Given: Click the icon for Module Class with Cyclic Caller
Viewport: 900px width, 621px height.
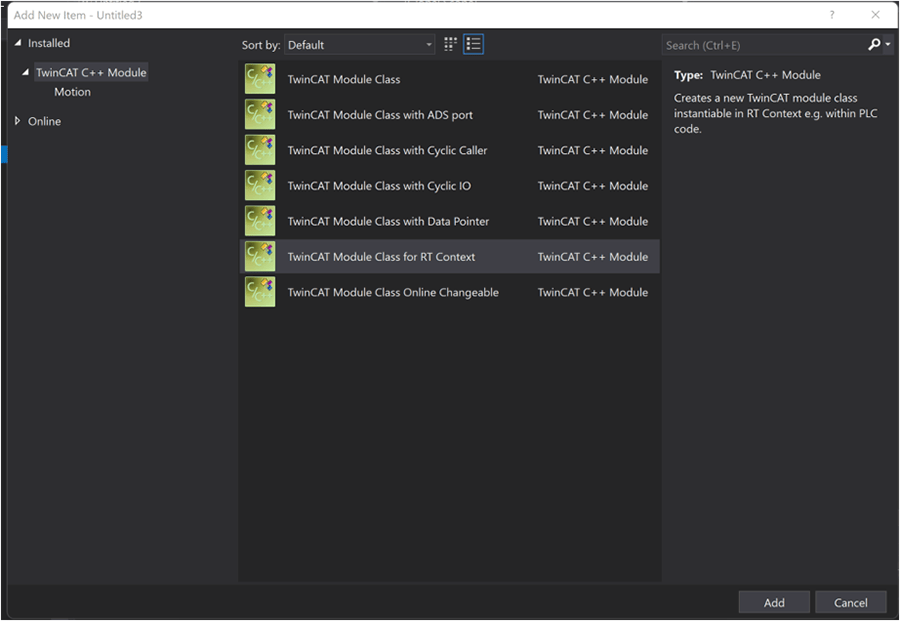Looking at the screenshot, I should pos(260,150).
